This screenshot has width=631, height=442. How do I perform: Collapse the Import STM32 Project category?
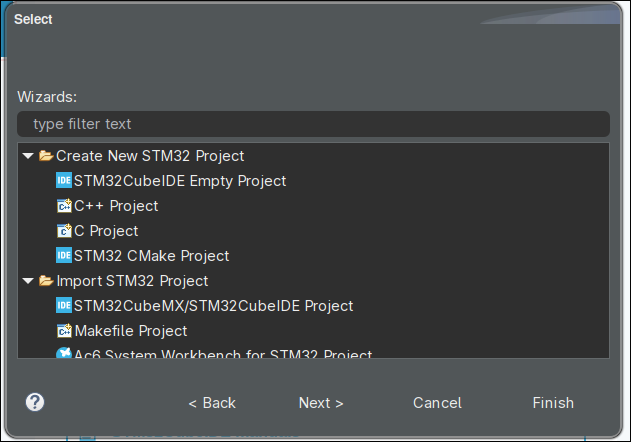pyautogui.click(x=28, y=281)
